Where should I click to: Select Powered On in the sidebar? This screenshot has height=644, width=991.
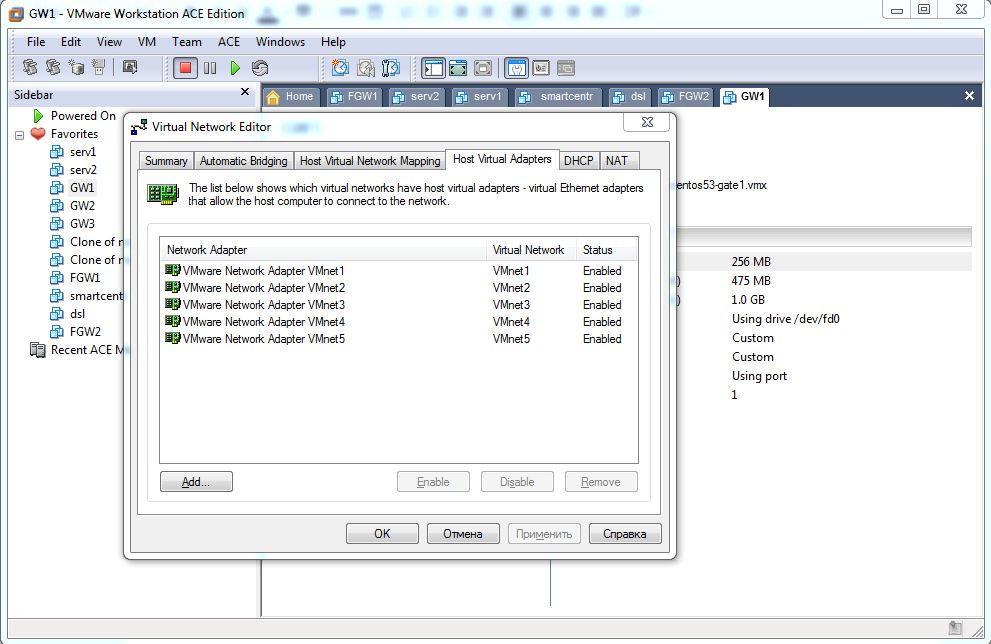[75, 116]
